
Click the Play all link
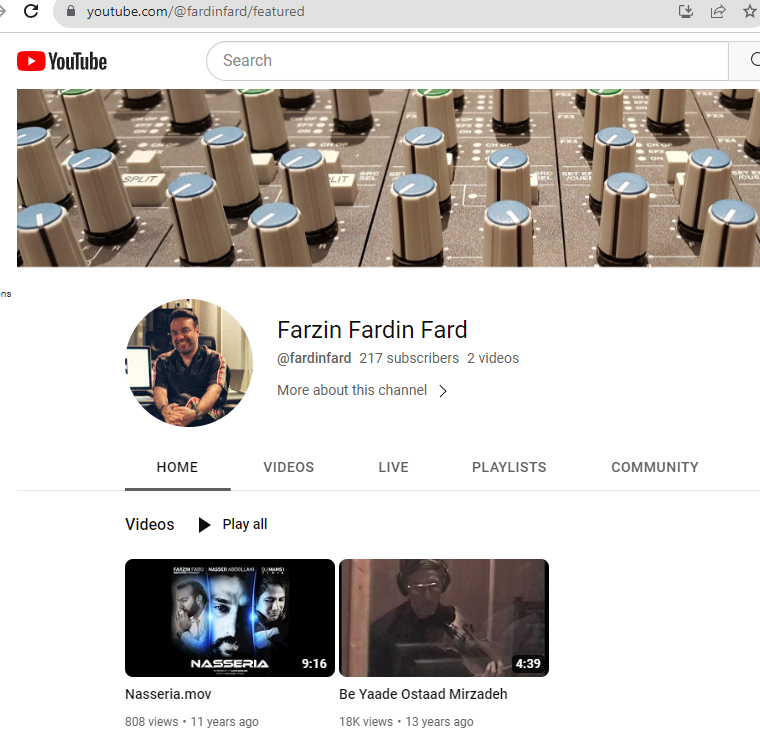pos(245,524)
